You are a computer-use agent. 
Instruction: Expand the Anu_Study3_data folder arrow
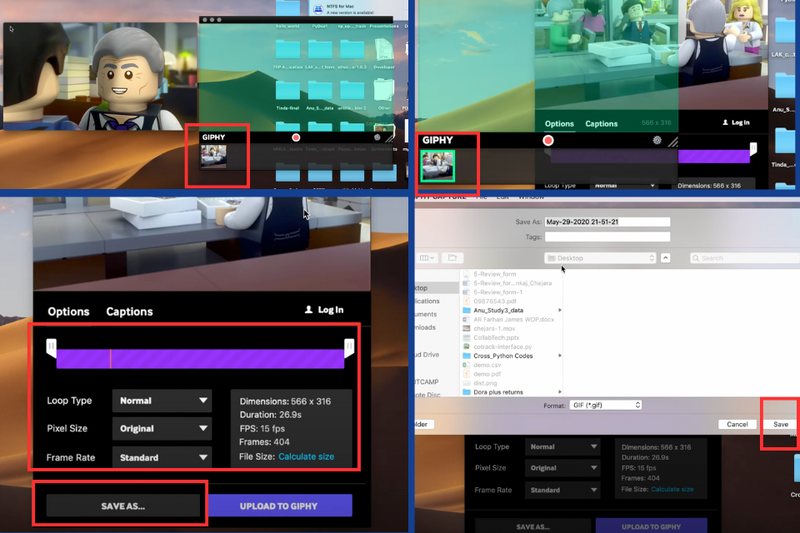click(560, 310)
